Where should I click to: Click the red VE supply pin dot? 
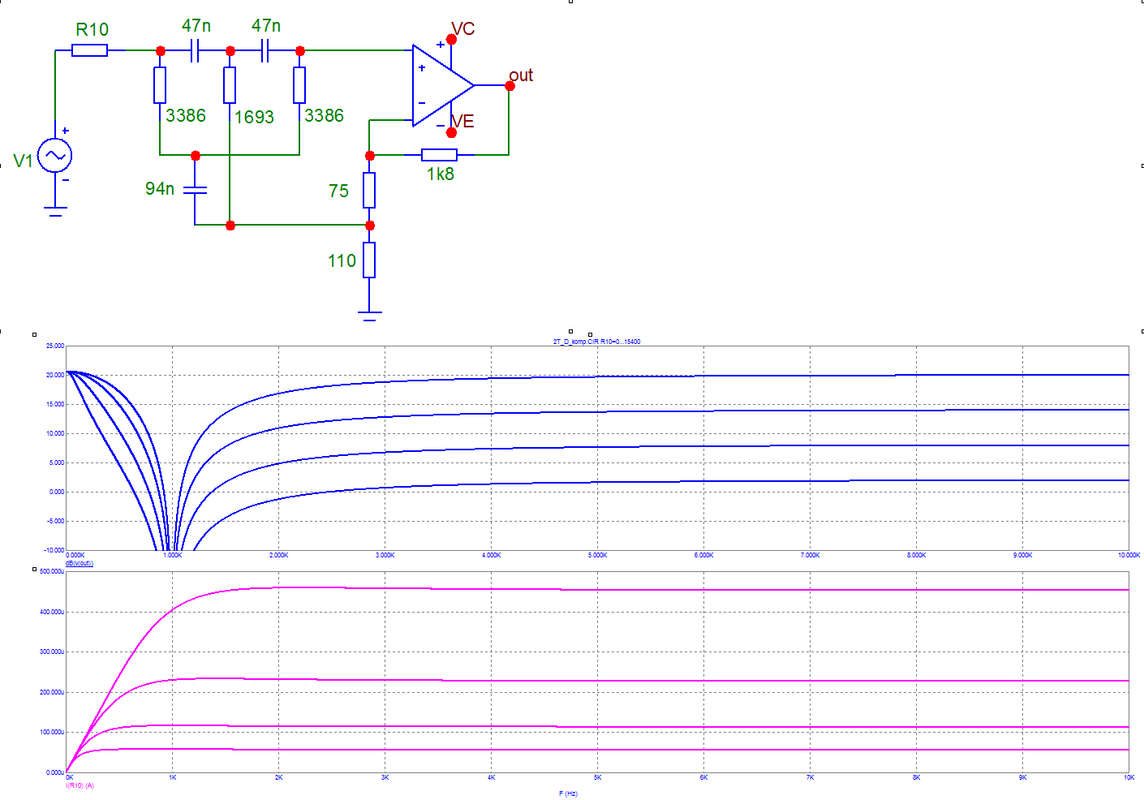[x=452, y=133]
